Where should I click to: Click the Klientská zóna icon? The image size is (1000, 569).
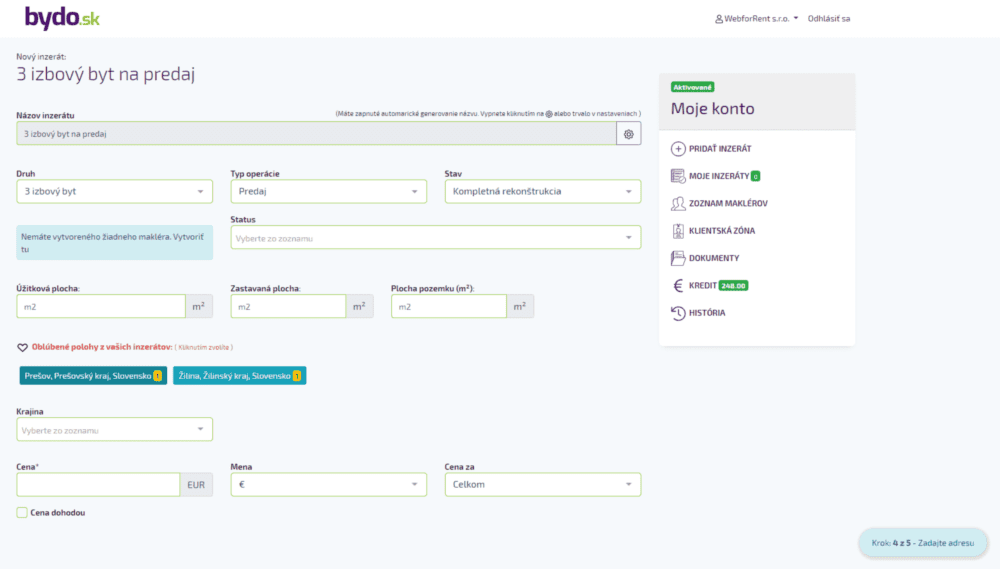[678, 231]
